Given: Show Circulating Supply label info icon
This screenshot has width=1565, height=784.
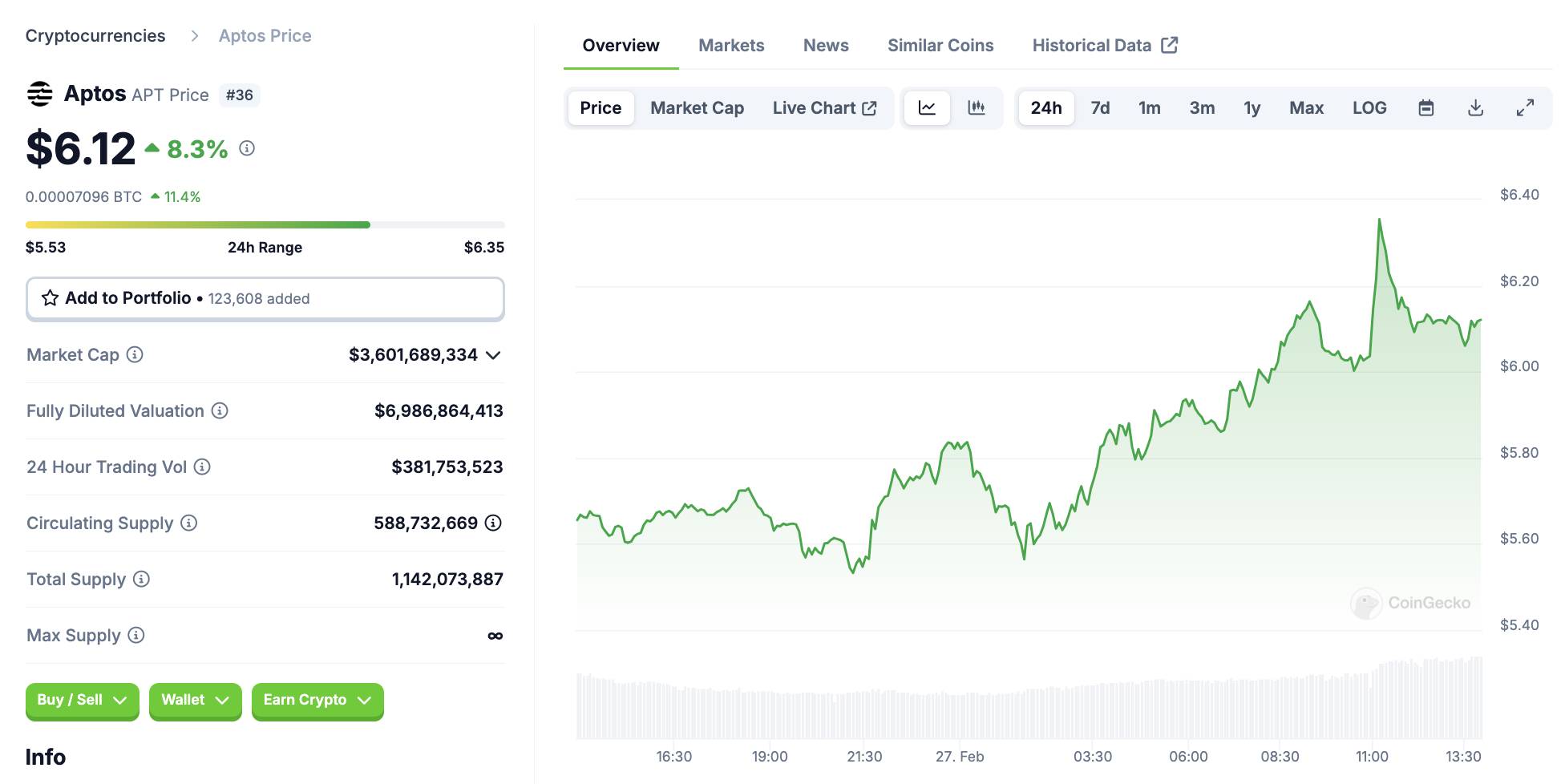Looking at the screenshot, I should (x=188, y=523).
